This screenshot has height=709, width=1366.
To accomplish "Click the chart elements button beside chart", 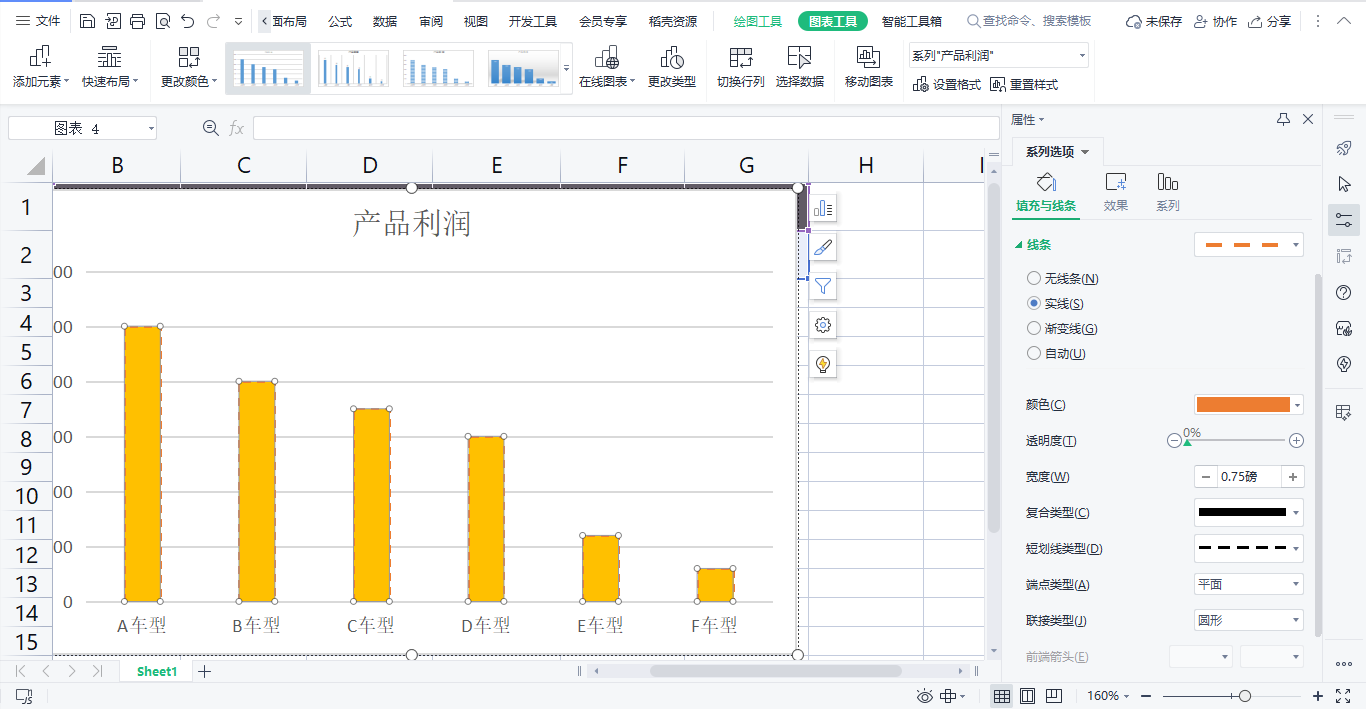I will 823,208.
